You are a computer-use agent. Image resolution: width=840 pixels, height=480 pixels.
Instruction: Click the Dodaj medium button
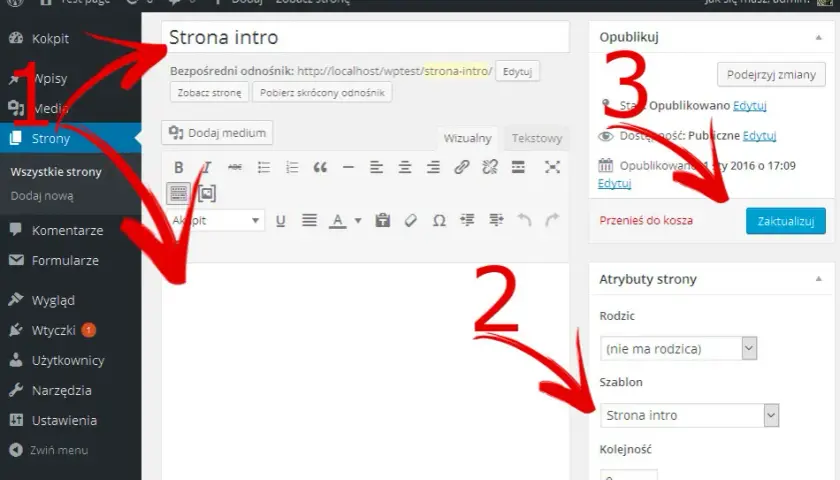[217, 133]
